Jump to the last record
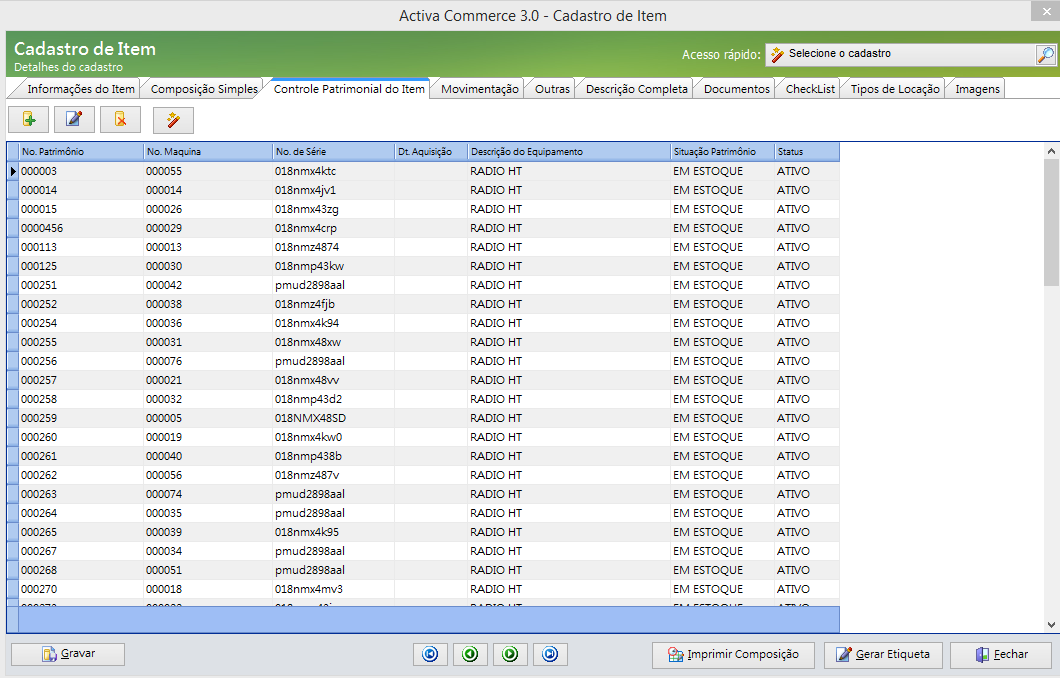The image size is (1060, 678). point(550,654)
